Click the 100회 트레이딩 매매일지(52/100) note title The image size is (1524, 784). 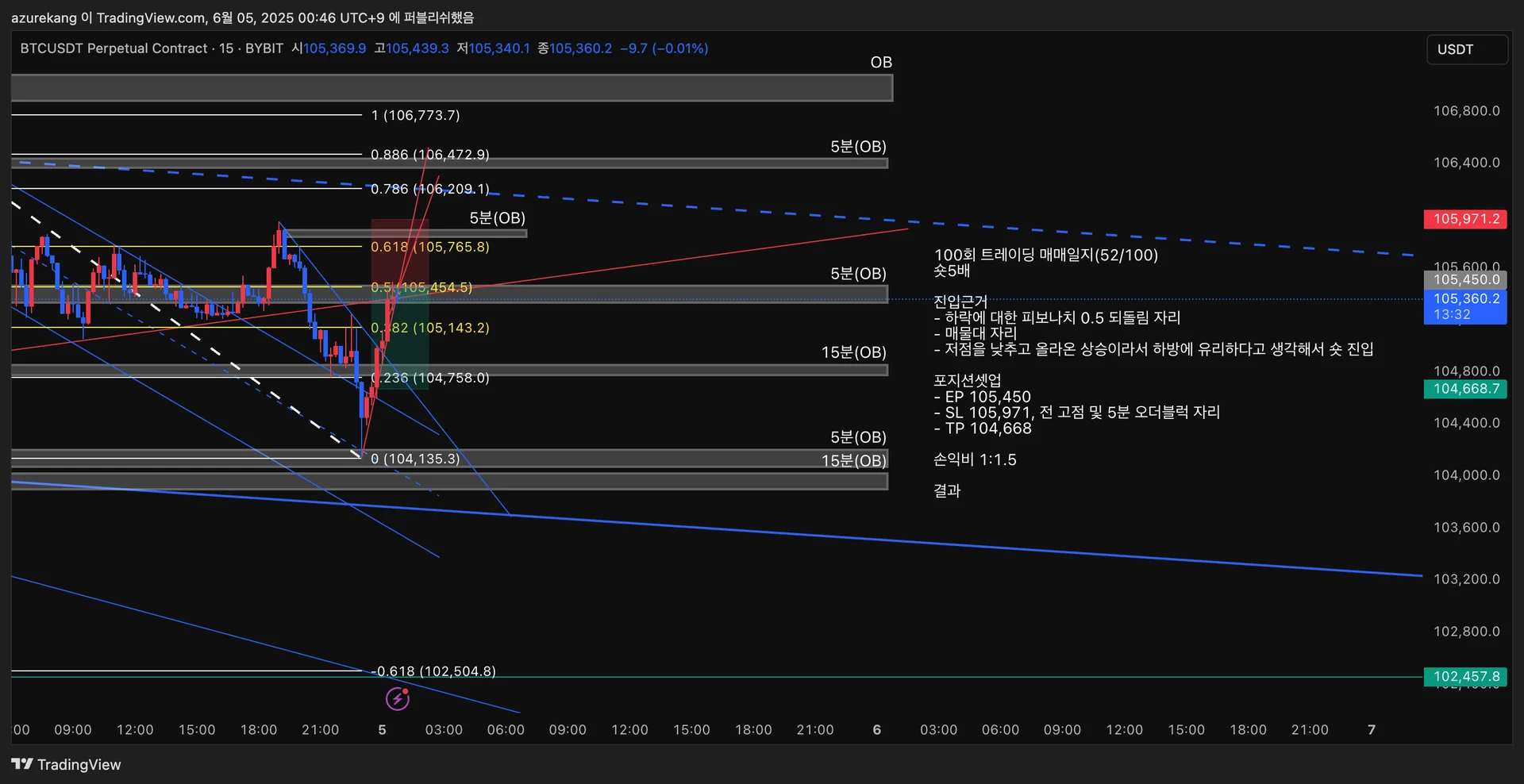point(1046,255)
